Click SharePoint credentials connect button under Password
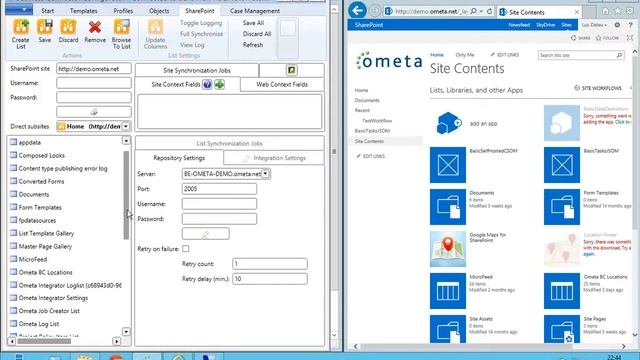 (94, 111)
